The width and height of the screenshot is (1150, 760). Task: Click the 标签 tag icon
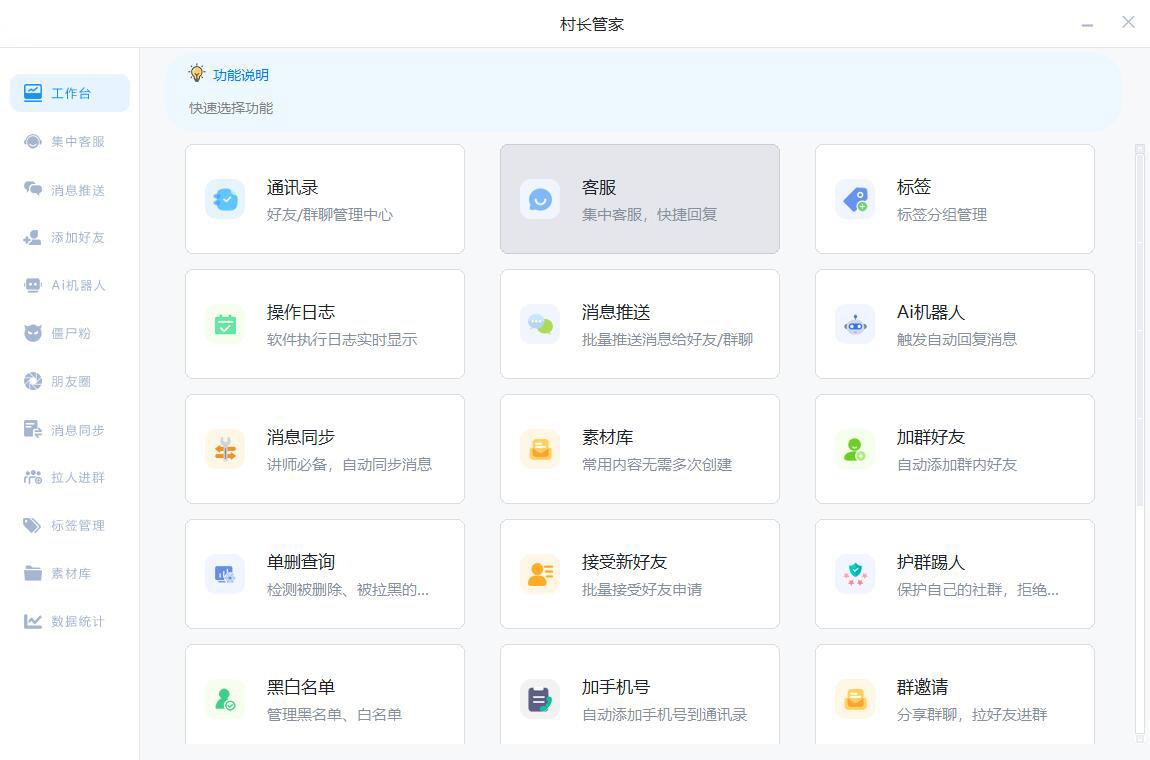coord(855,199)
